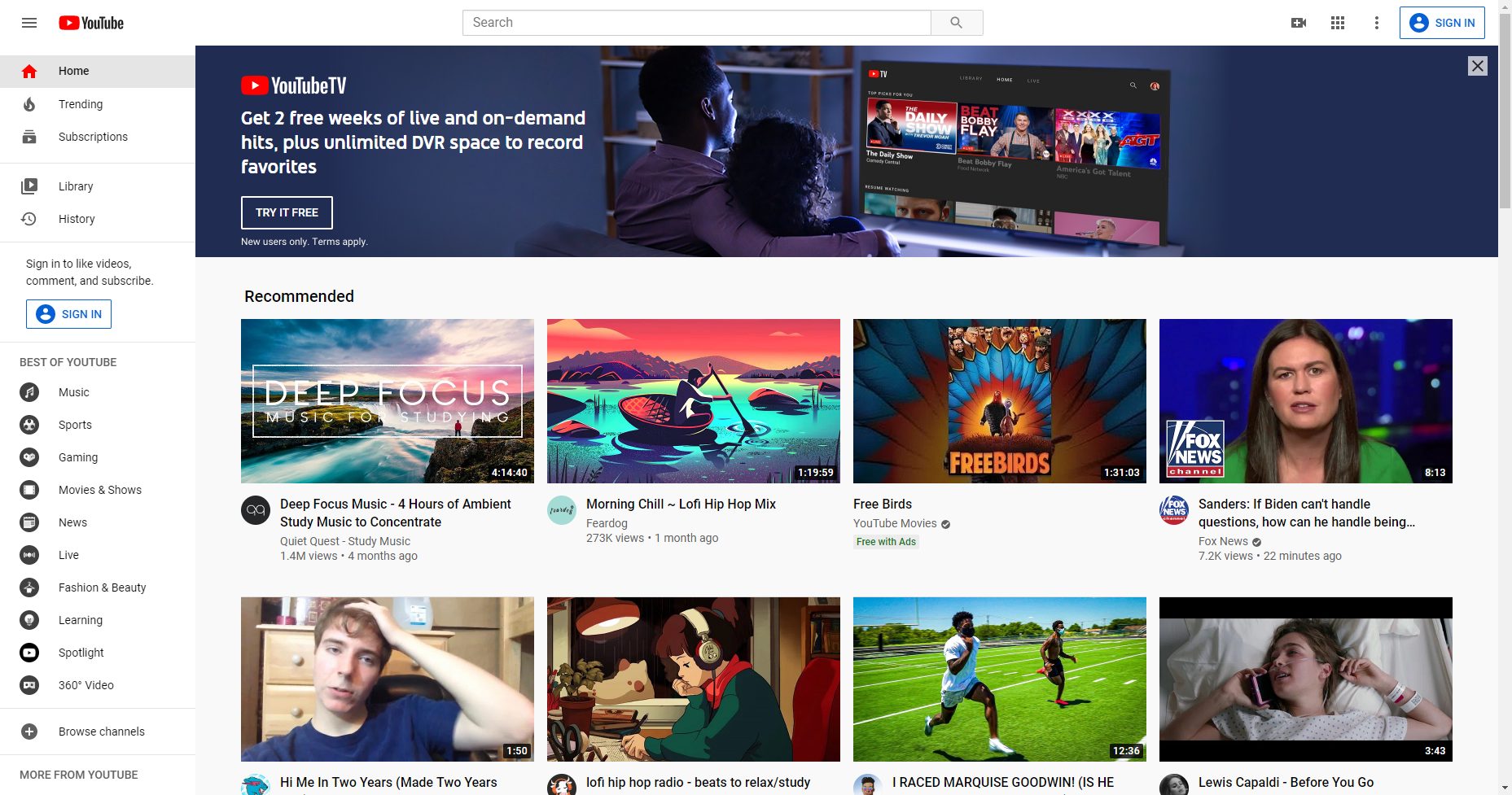Click the top-right SIGN IN button
The width and height of the screenshot is (1512, 795).
(1442, 23)
